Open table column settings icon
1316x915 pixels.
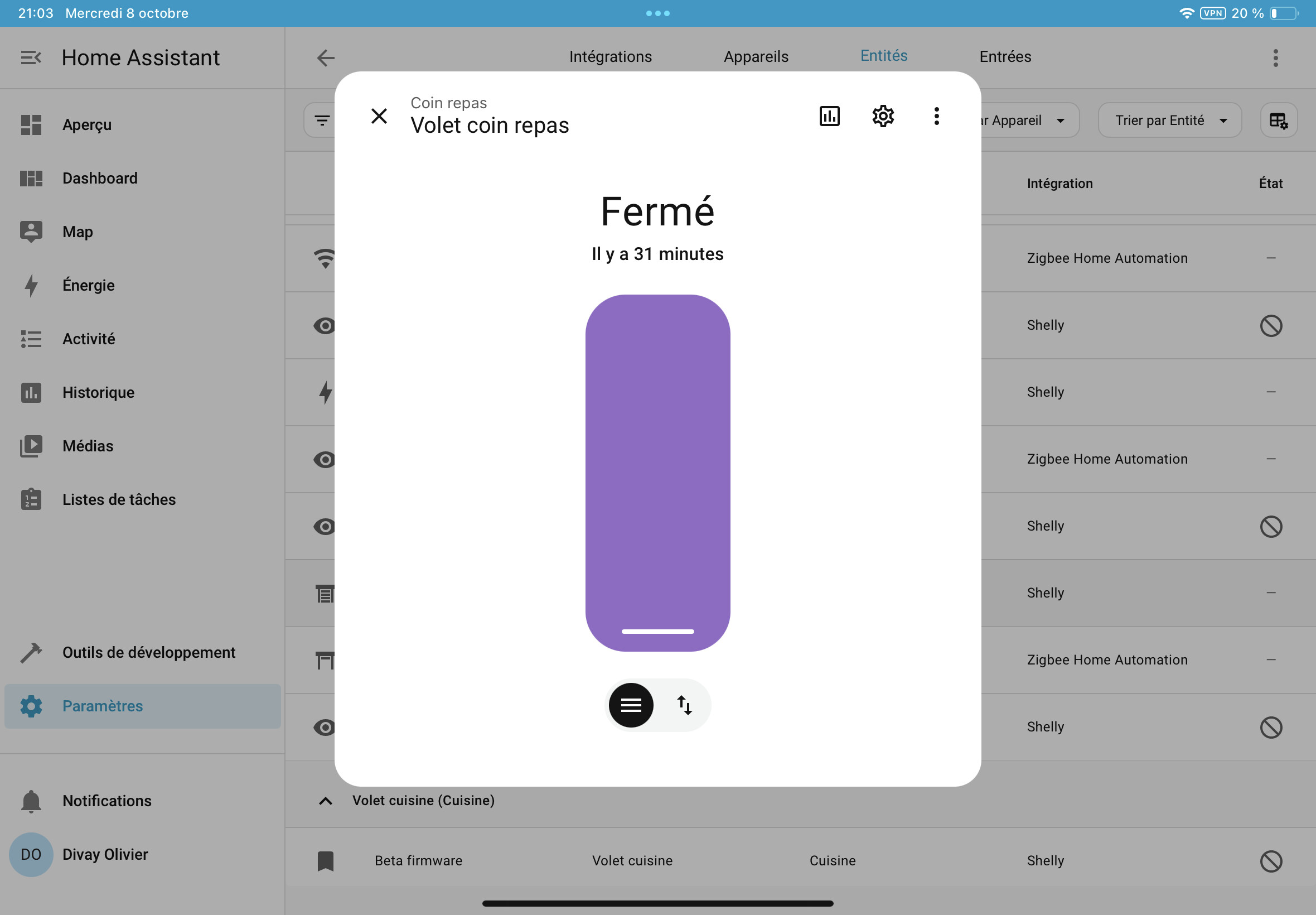1278,121
